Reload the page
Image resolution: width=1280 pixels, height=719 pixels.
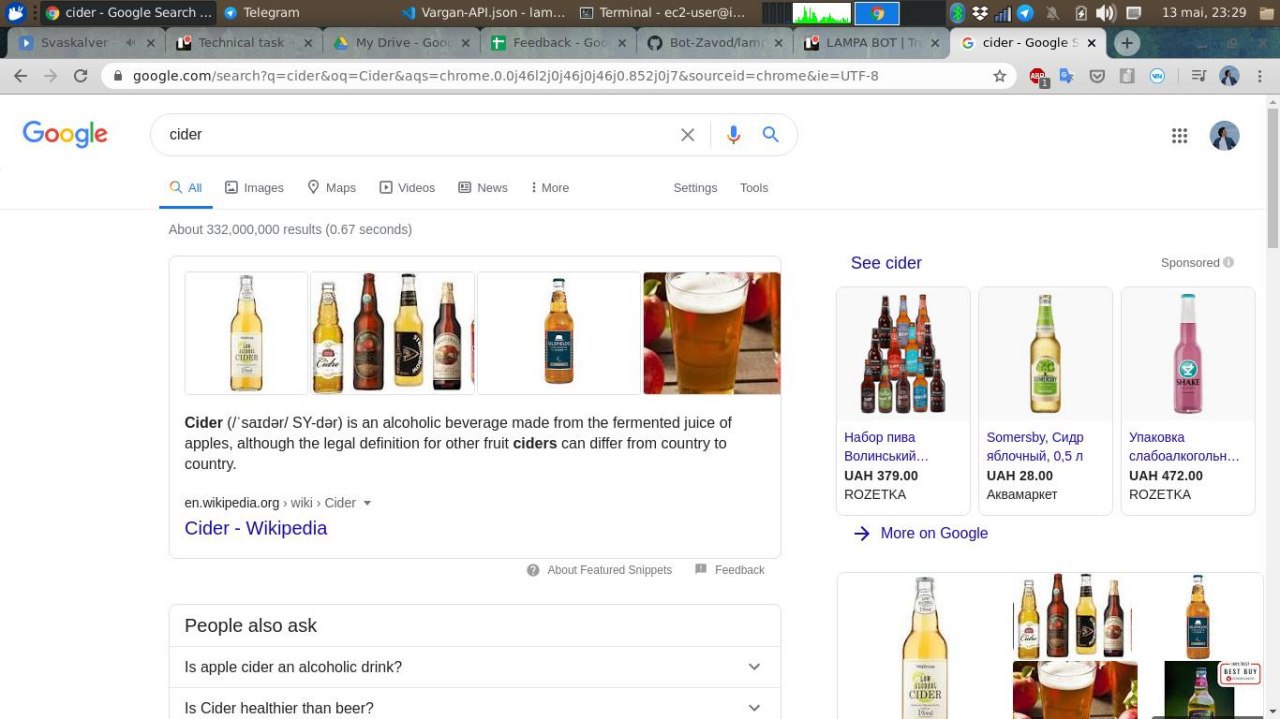pos(81,76)
